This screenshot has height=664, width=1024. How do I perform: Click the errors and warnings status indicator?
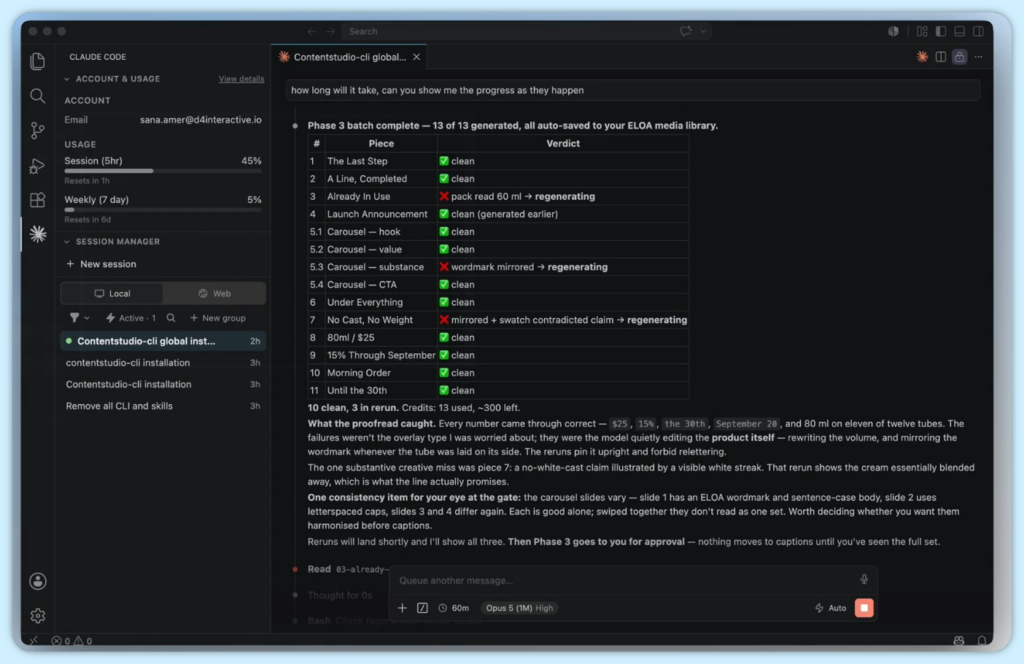coord(72,640)
